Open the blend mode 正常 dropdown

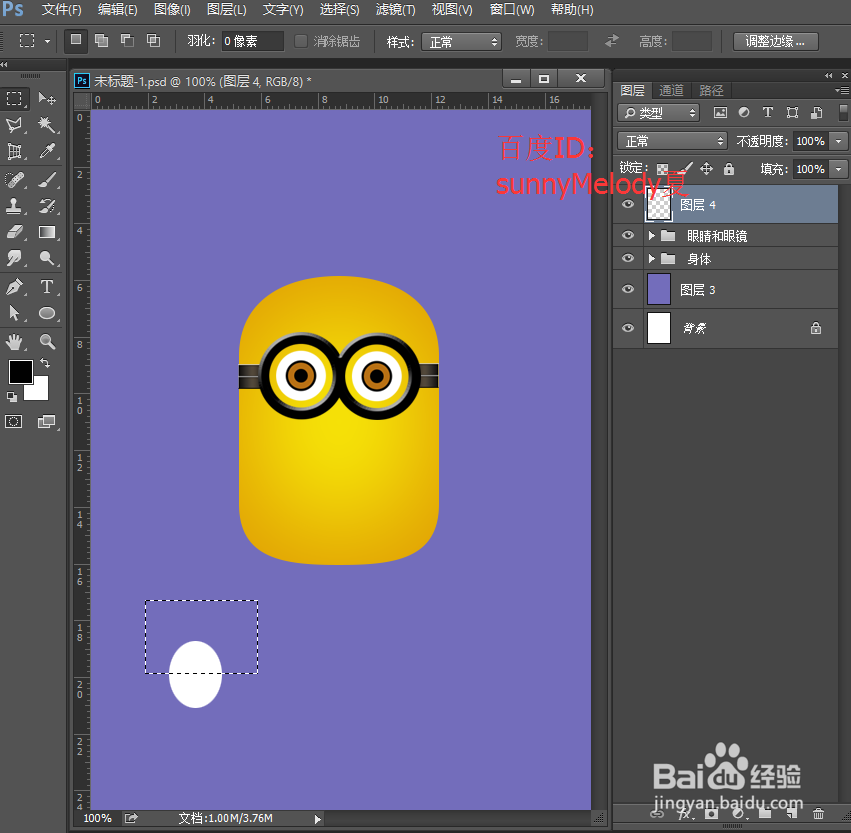[x=672, y=141]
